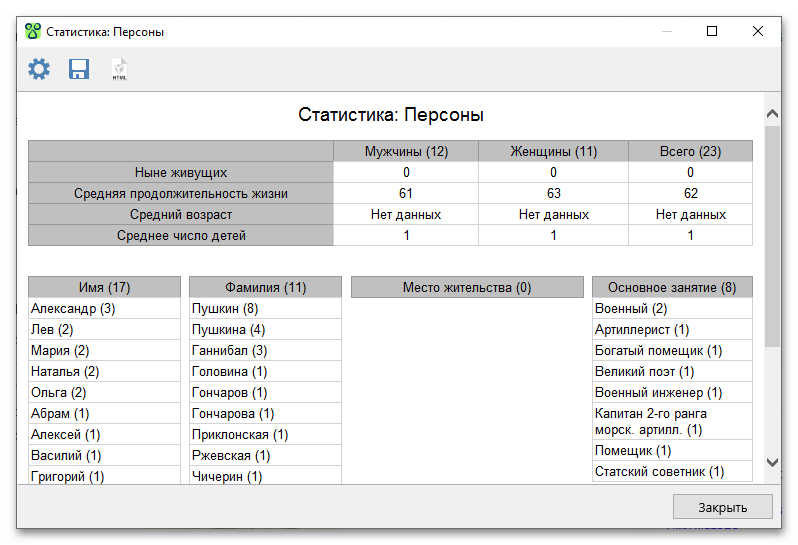
Task: Click Нет данных in the Мужчины column
Action: coord(406,215)
